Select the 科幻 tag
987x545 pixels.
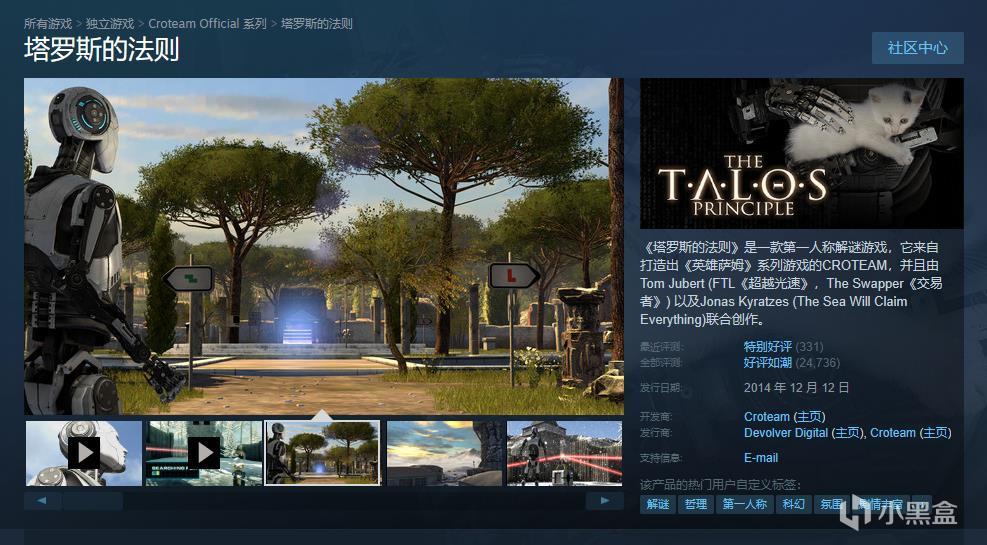click(794, 504)
